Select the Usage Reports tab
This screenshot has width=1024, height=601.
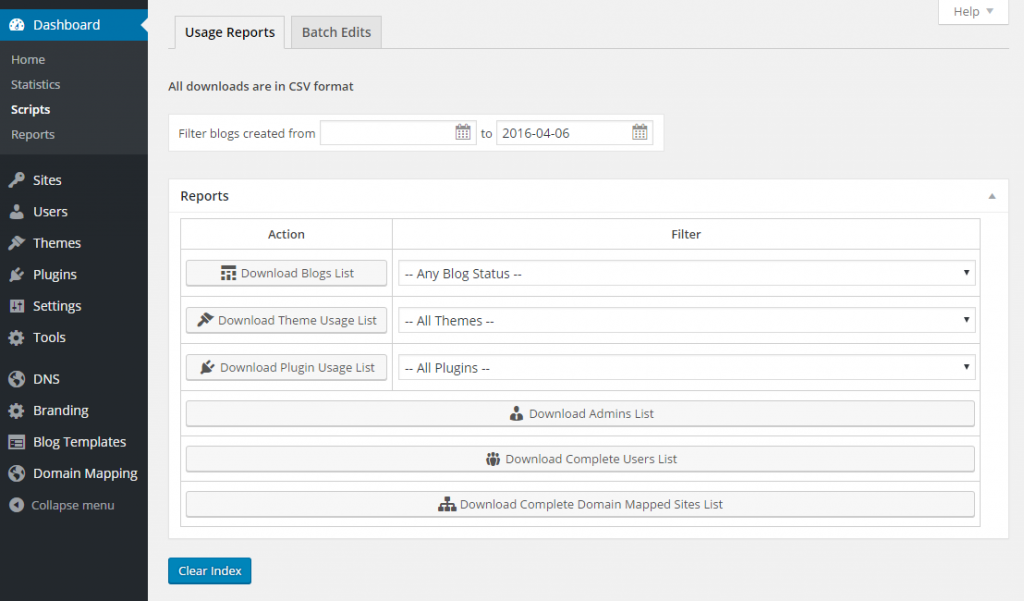[229, 31]
